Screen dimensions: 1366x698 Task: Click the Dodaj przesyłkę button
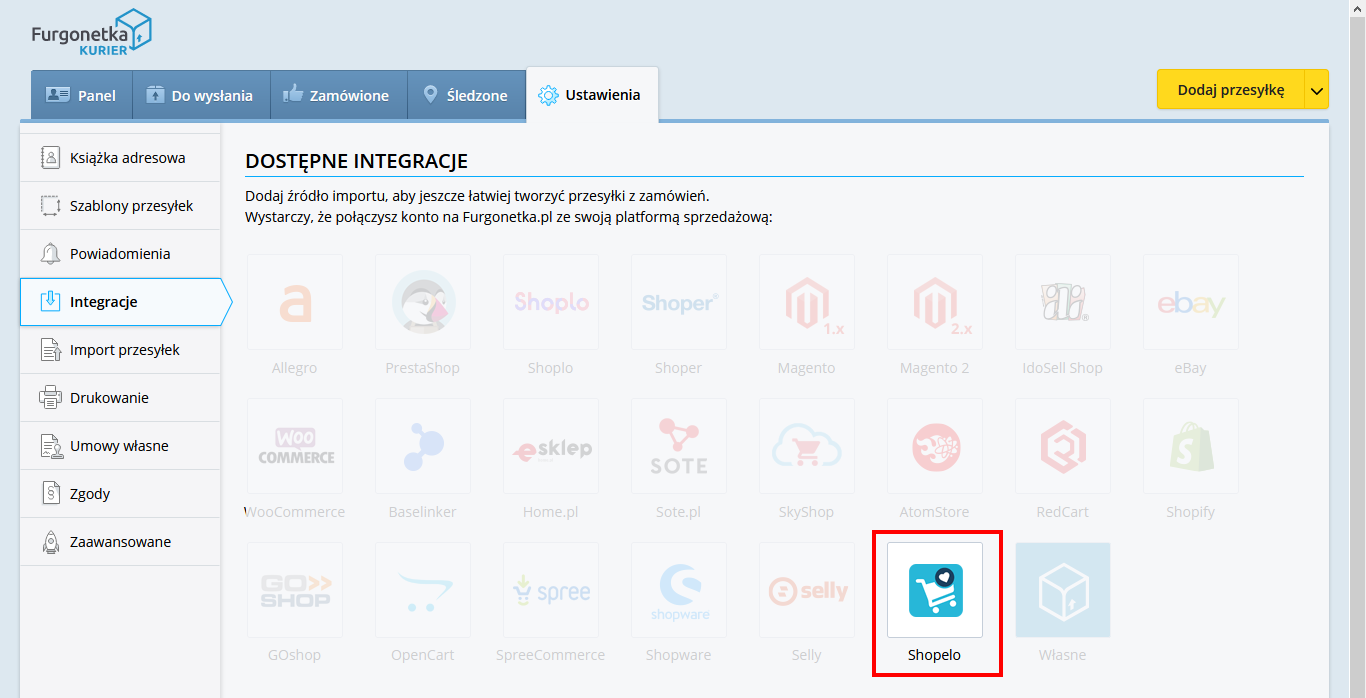click(x=1230, y=90)
